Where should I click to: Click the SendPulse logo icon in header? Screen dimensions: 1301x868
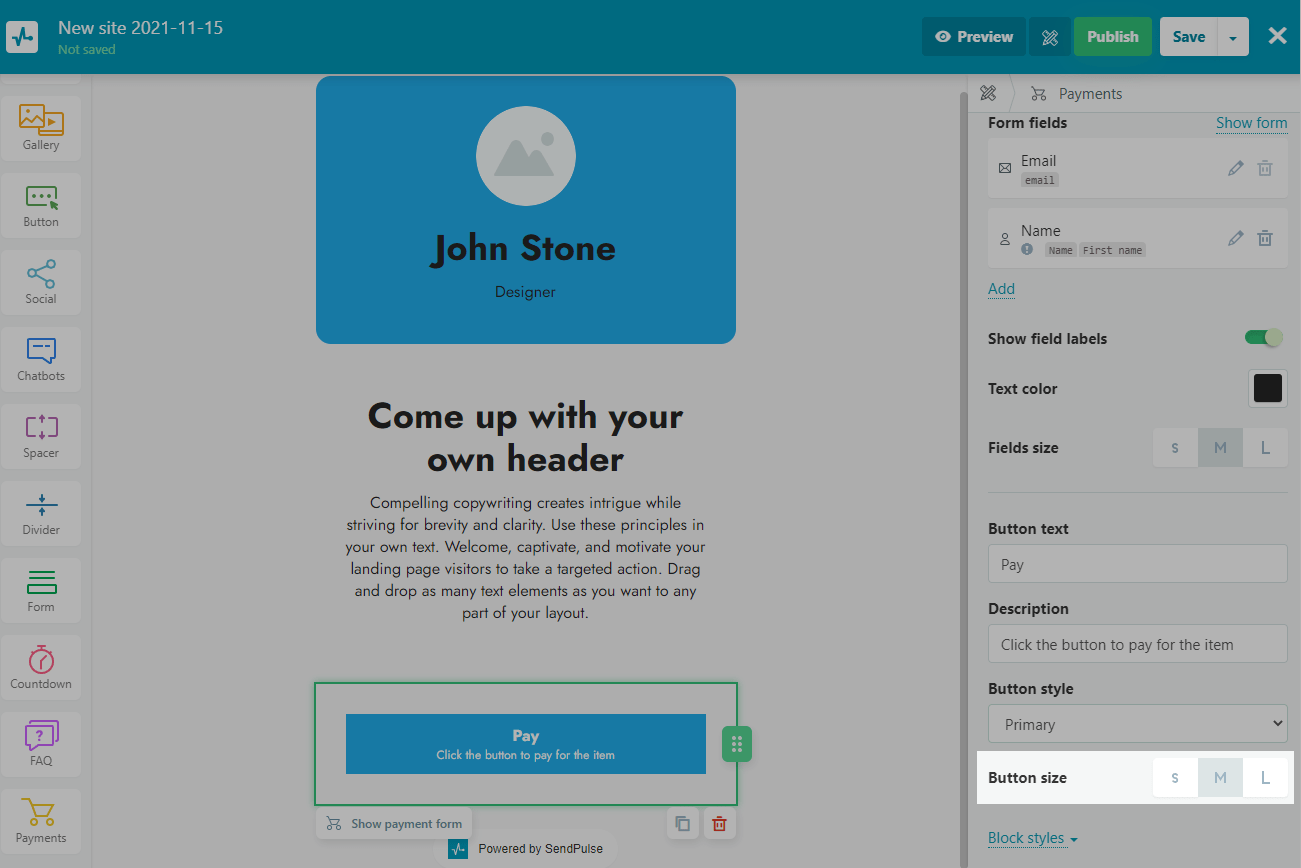coord(22,37)
